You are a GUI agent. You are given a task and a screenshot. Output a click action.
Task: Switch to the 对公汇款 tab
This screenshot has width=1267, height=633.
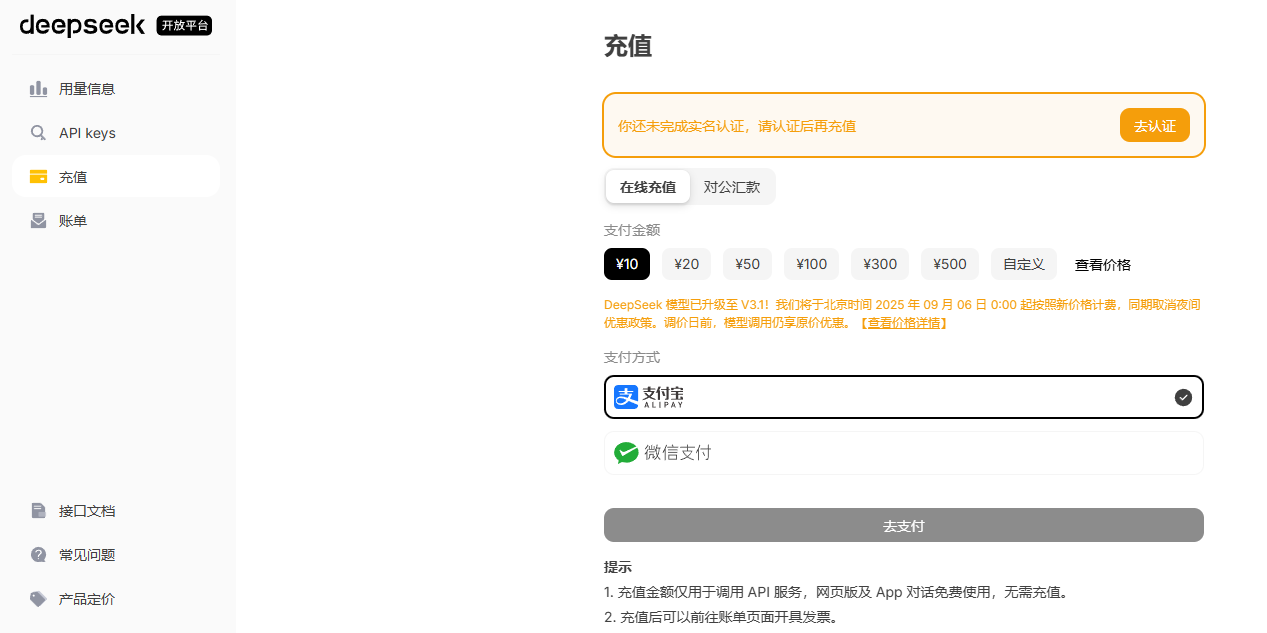pyautogui.click(x=732, y=187)
